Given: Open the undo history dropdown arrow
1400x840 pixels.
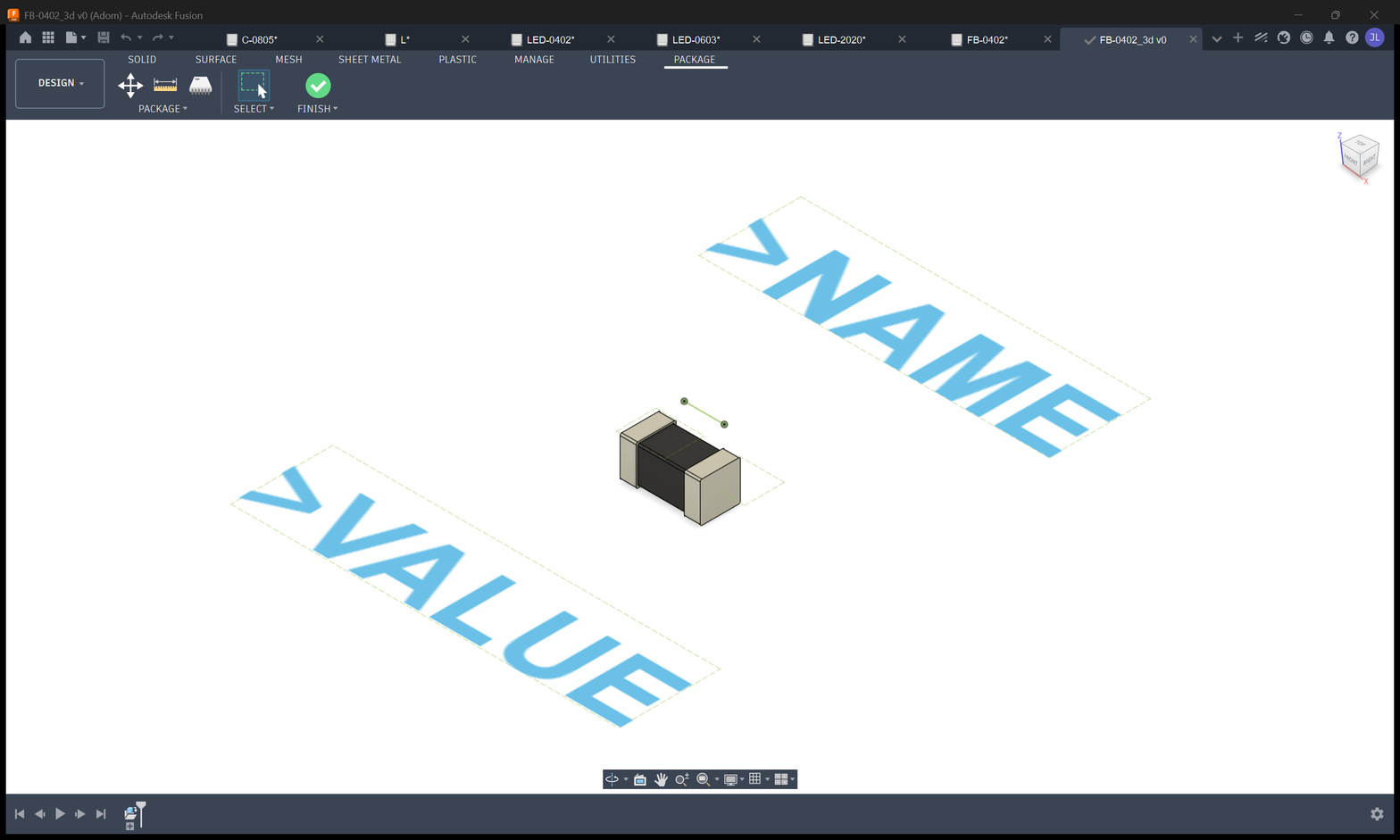Looking at the screenshot, I should tap(140, 37).
